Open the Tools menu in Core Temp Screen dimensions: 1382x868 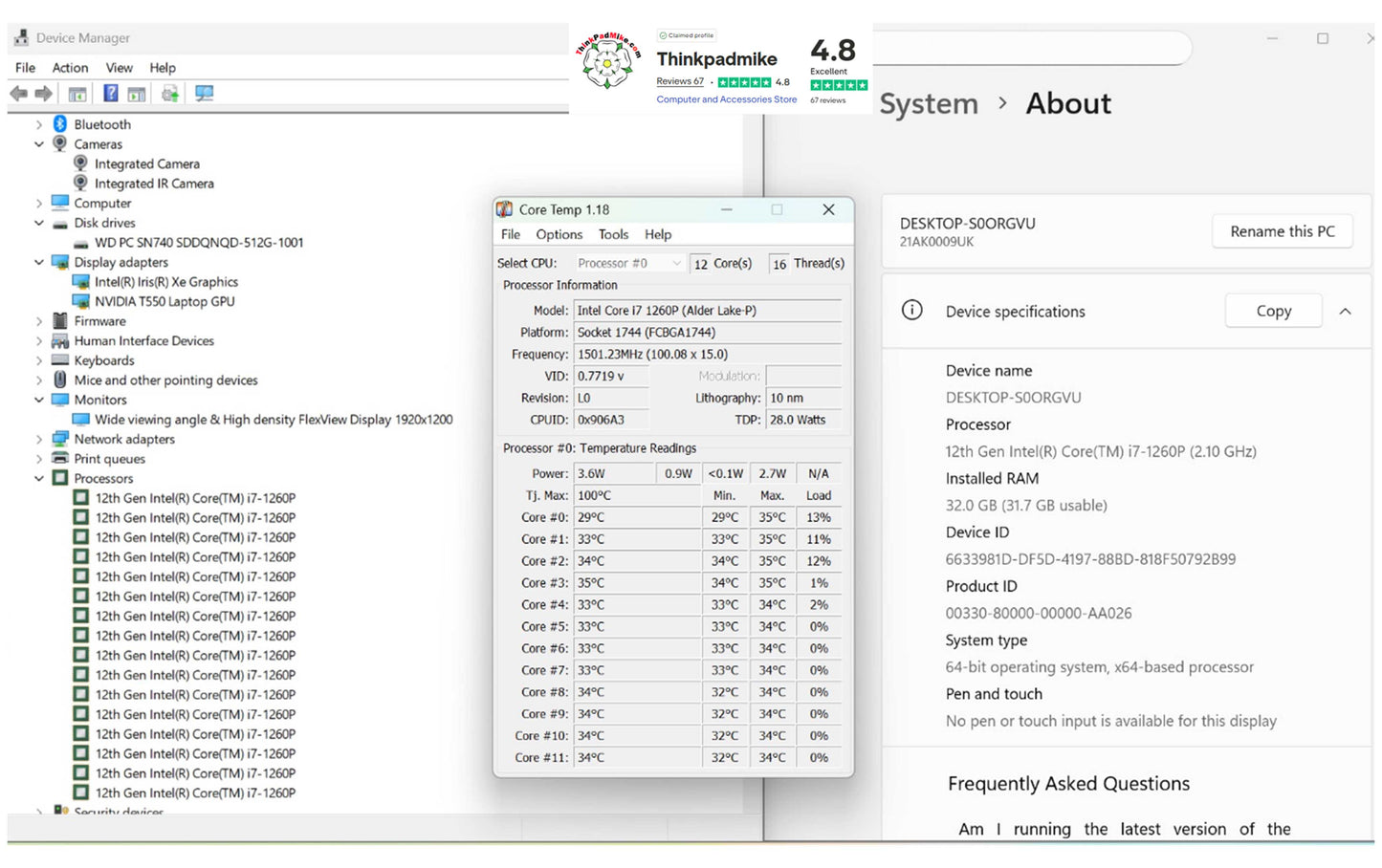tap(613, 235)
